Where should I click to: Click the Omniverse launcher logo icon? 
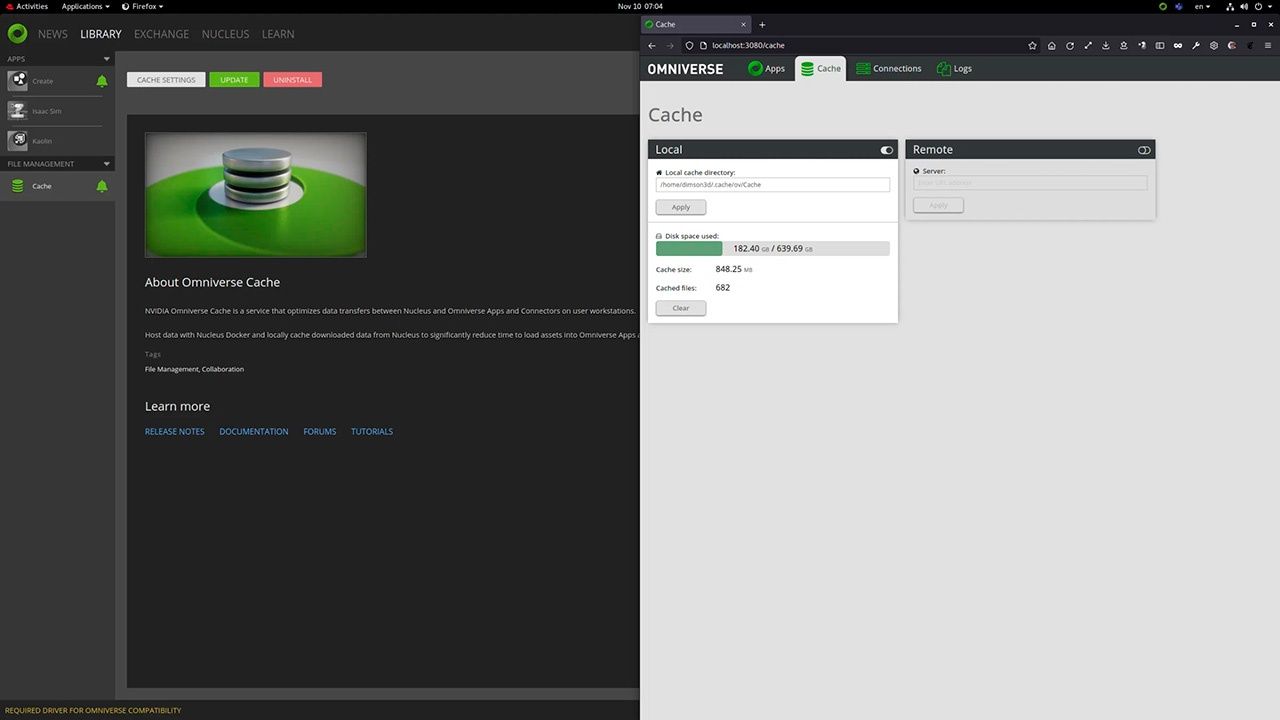click(17, 34)
